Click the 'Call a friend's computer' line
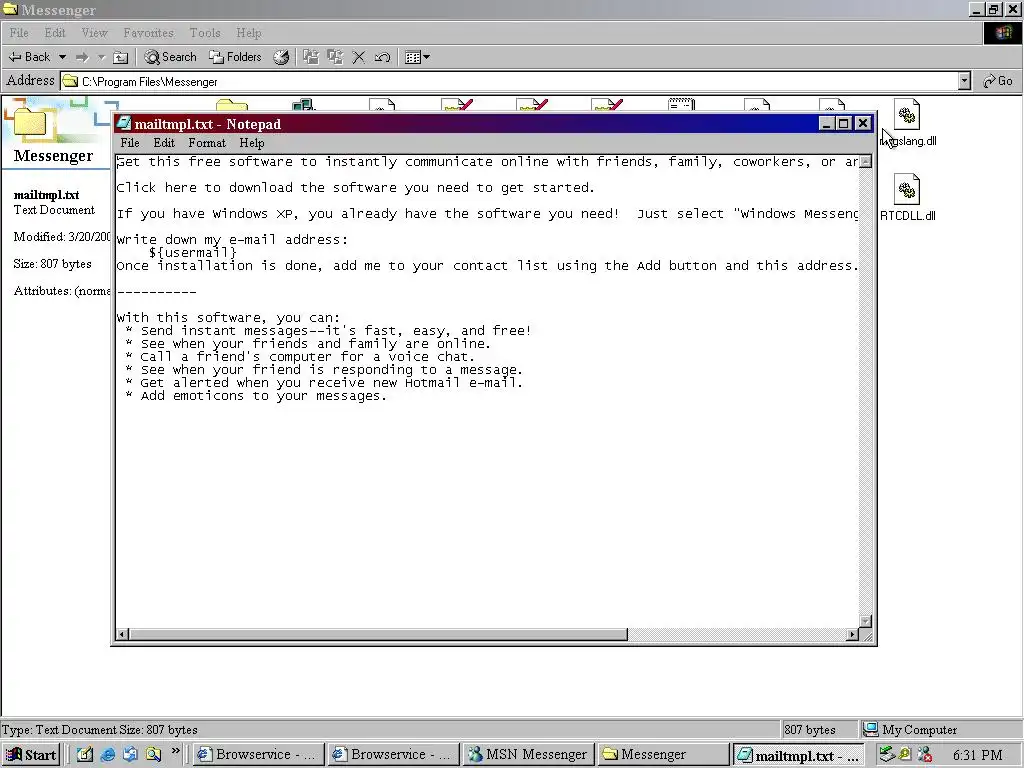This screenshot has height=768, width=1024. (298, 357)
